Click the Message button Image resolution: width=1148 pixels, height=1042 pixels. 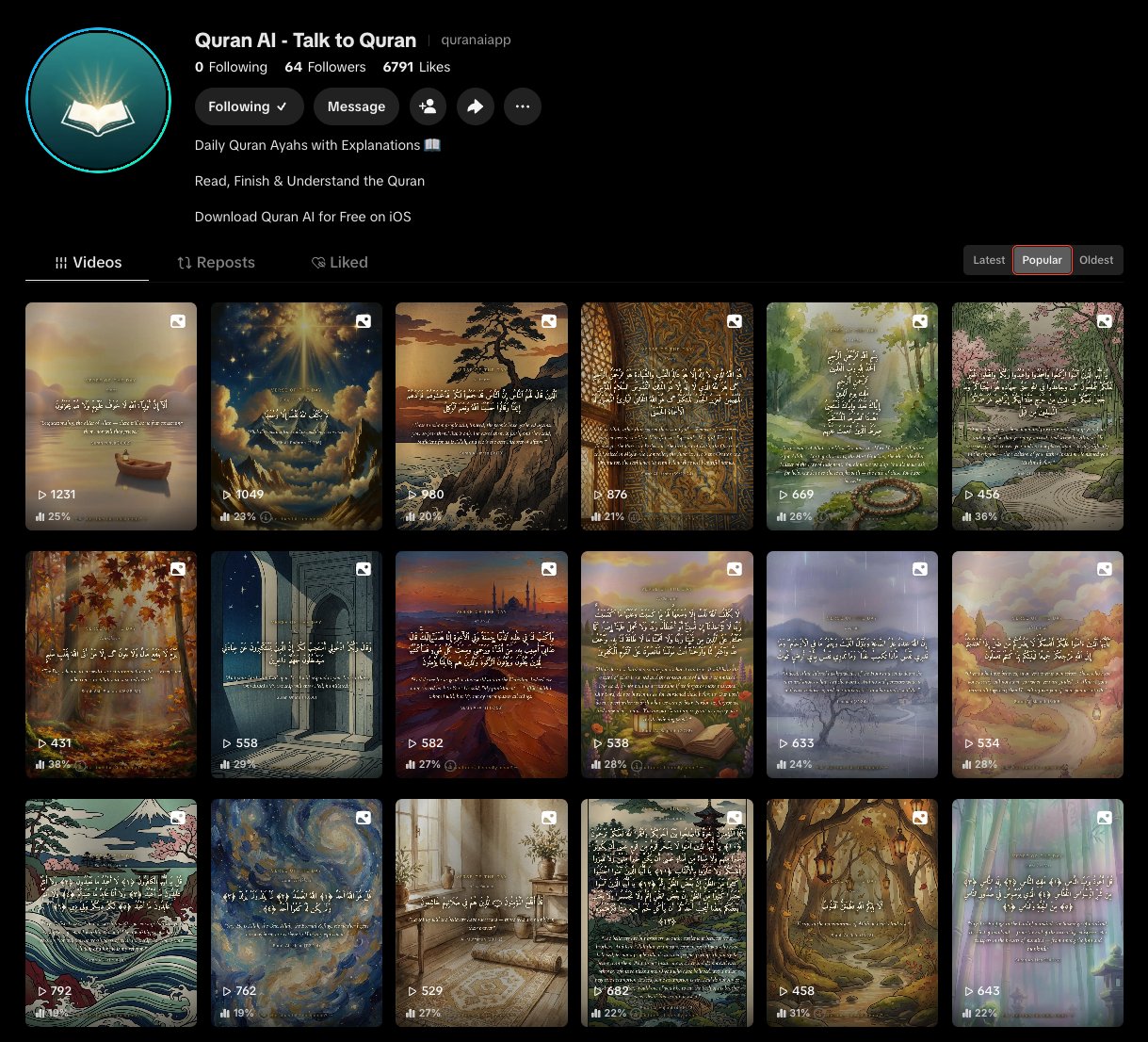[356, 106]
